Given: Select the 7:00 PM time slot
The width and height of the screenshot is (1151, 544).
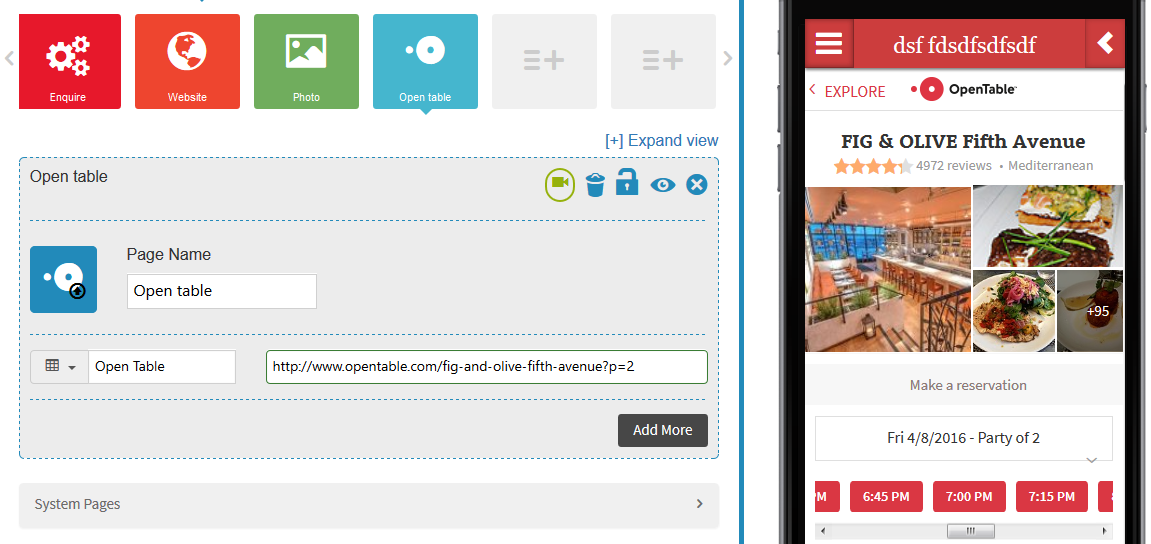Looking at the screenshot, I should point(969,496).
